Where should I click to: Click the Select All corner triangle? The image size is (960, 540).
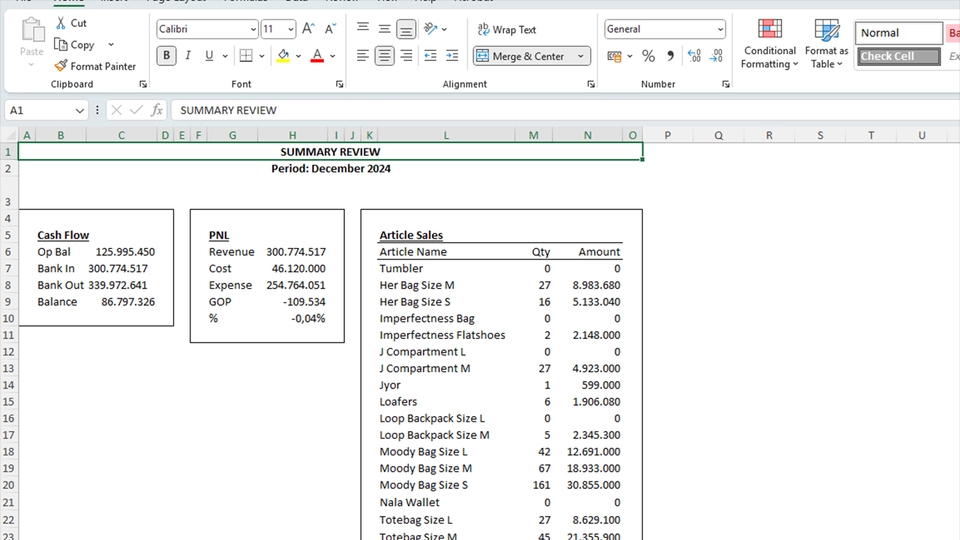coord(9,135)
